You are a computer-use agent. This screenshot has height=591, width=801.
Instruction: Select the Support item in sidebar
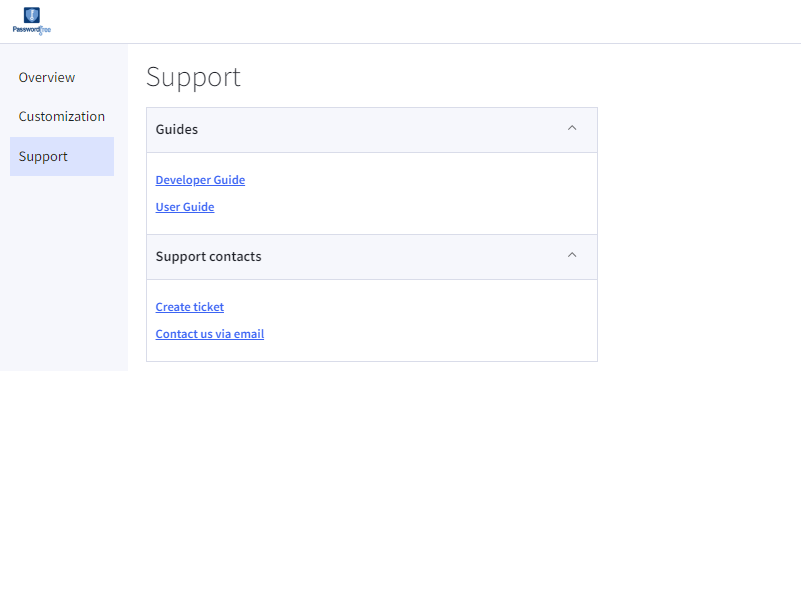click(x=44, y=157)
